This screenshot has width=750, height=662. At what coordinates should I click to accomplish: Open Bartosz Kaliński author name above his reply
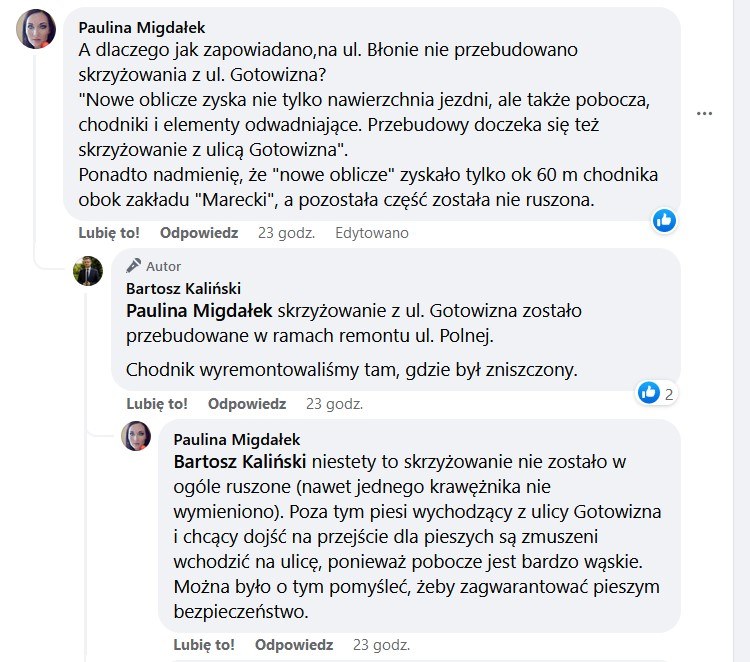(183, 288)
